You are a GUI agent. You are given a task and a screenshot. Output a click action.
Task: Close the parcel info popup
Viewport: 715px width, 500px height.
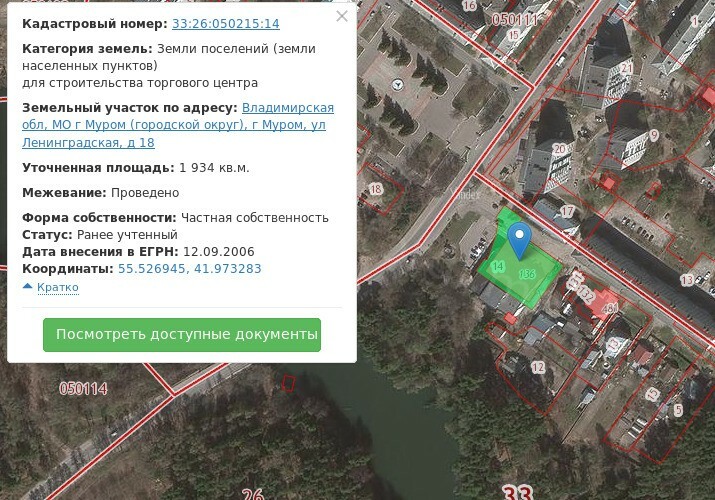click(x=342, y=16)
